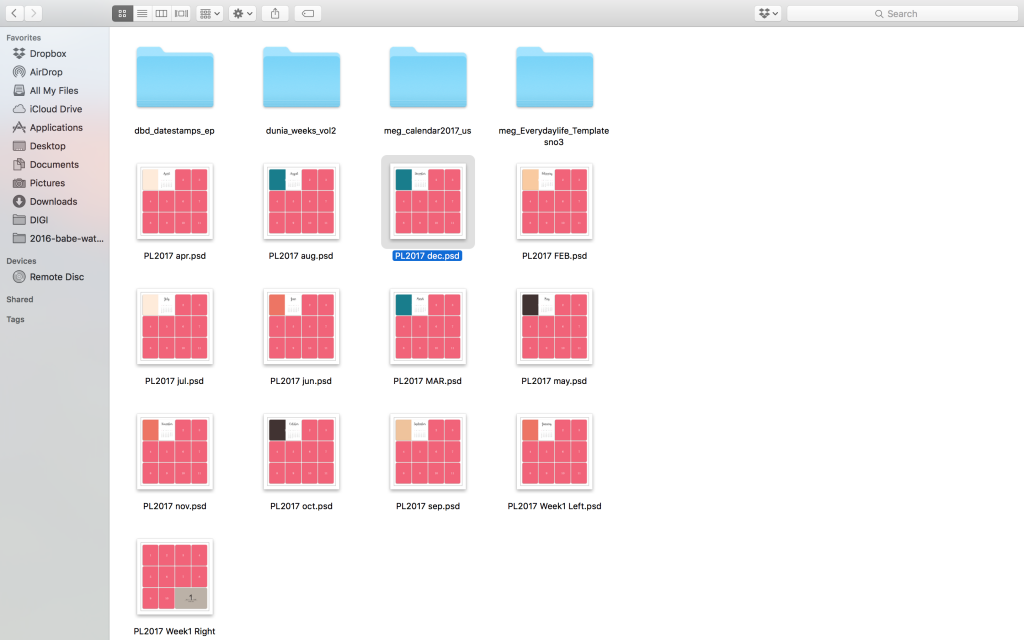The image size is (1024, 640).
Task: Click in the Search field
Action: tap(900, 13)
